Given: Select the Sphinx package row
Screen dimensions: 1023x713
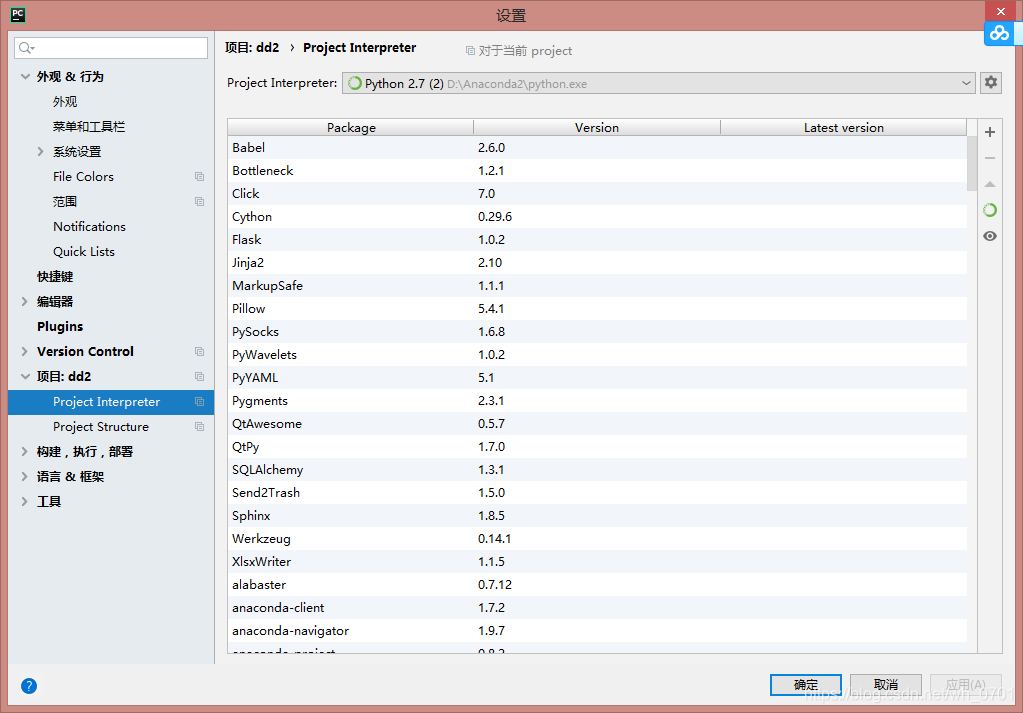Looking at the screenshot, I should (597, 515).
